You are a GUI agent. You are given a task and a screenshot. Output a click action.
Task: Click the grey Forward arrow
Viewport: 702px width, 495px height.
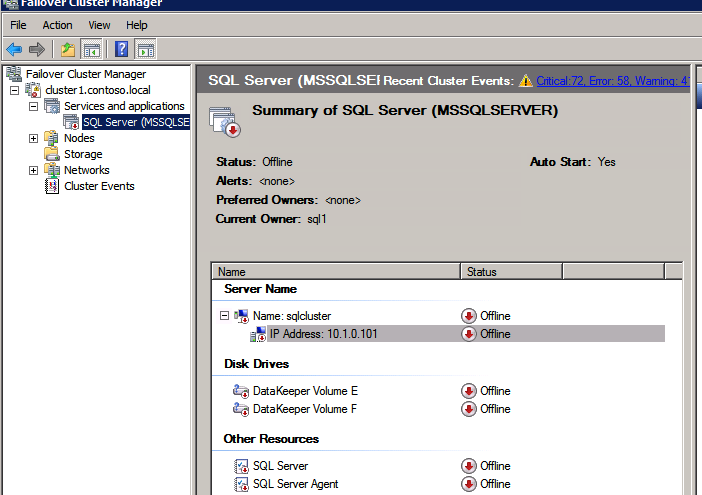[37, 49]
